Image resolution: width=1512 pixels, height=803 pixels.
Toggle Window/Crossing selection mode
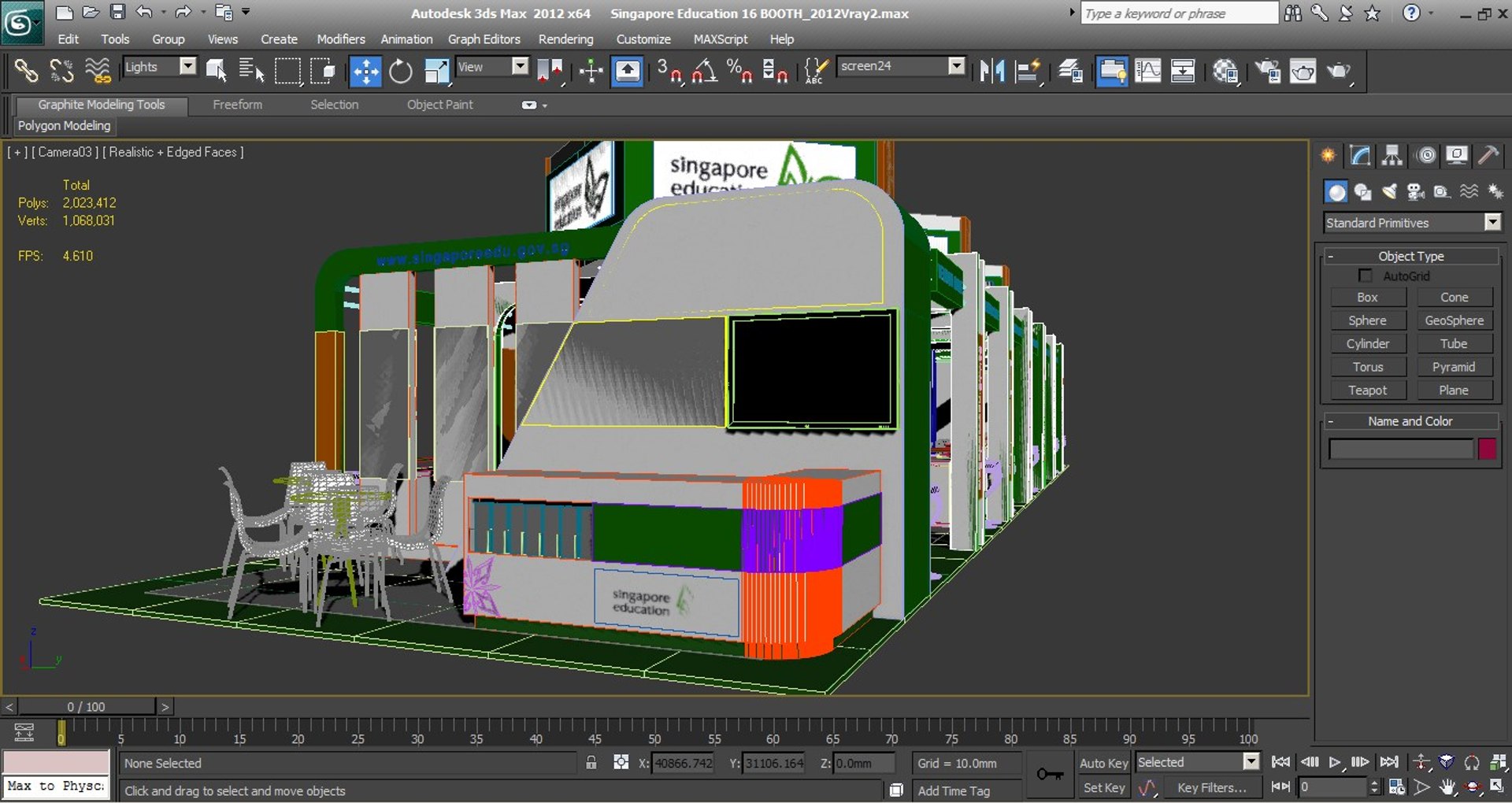click(323, 71)
